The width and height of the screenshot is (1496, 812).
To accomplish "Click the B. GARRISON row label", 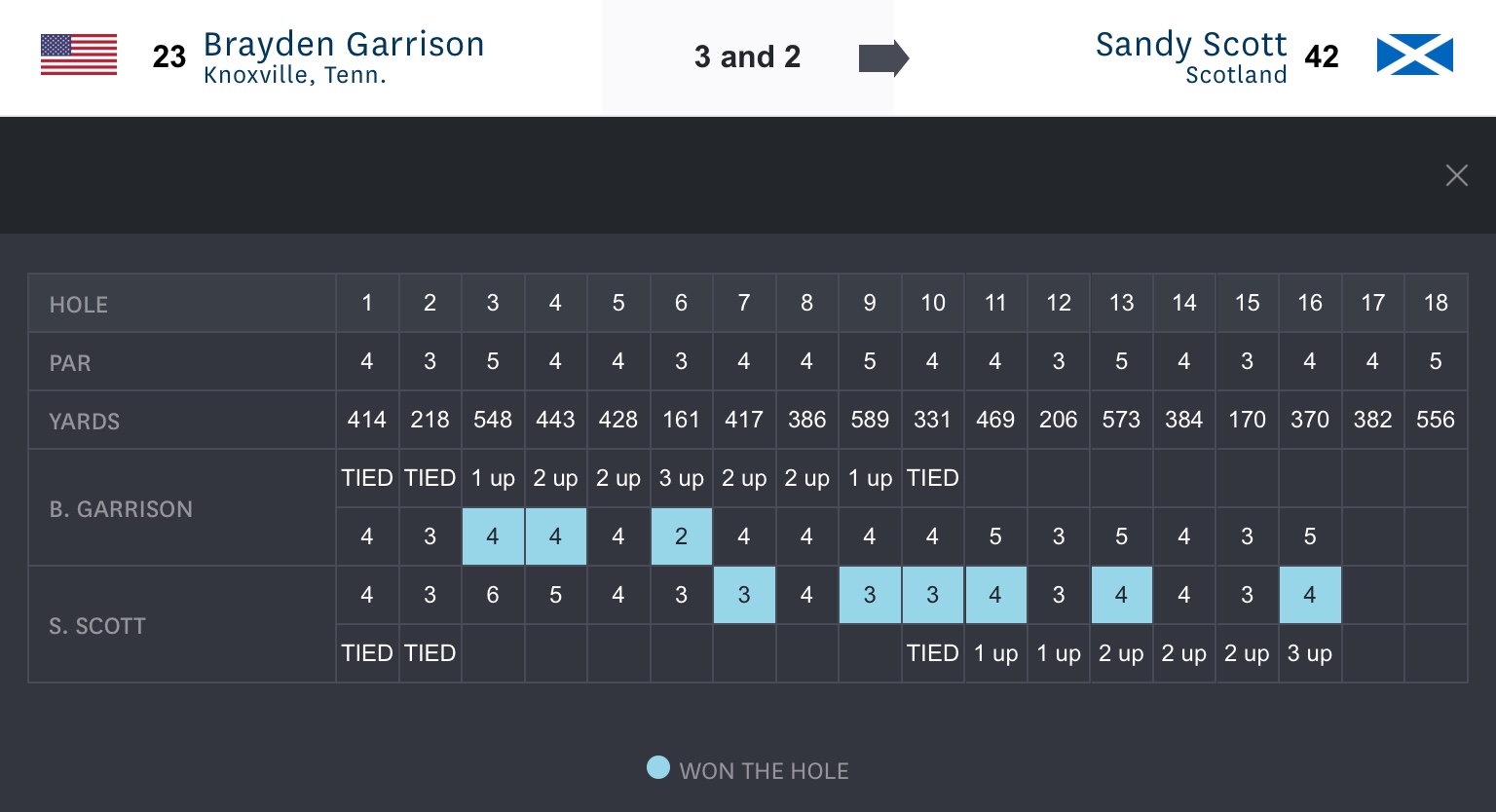I will (x=121, y=509).
